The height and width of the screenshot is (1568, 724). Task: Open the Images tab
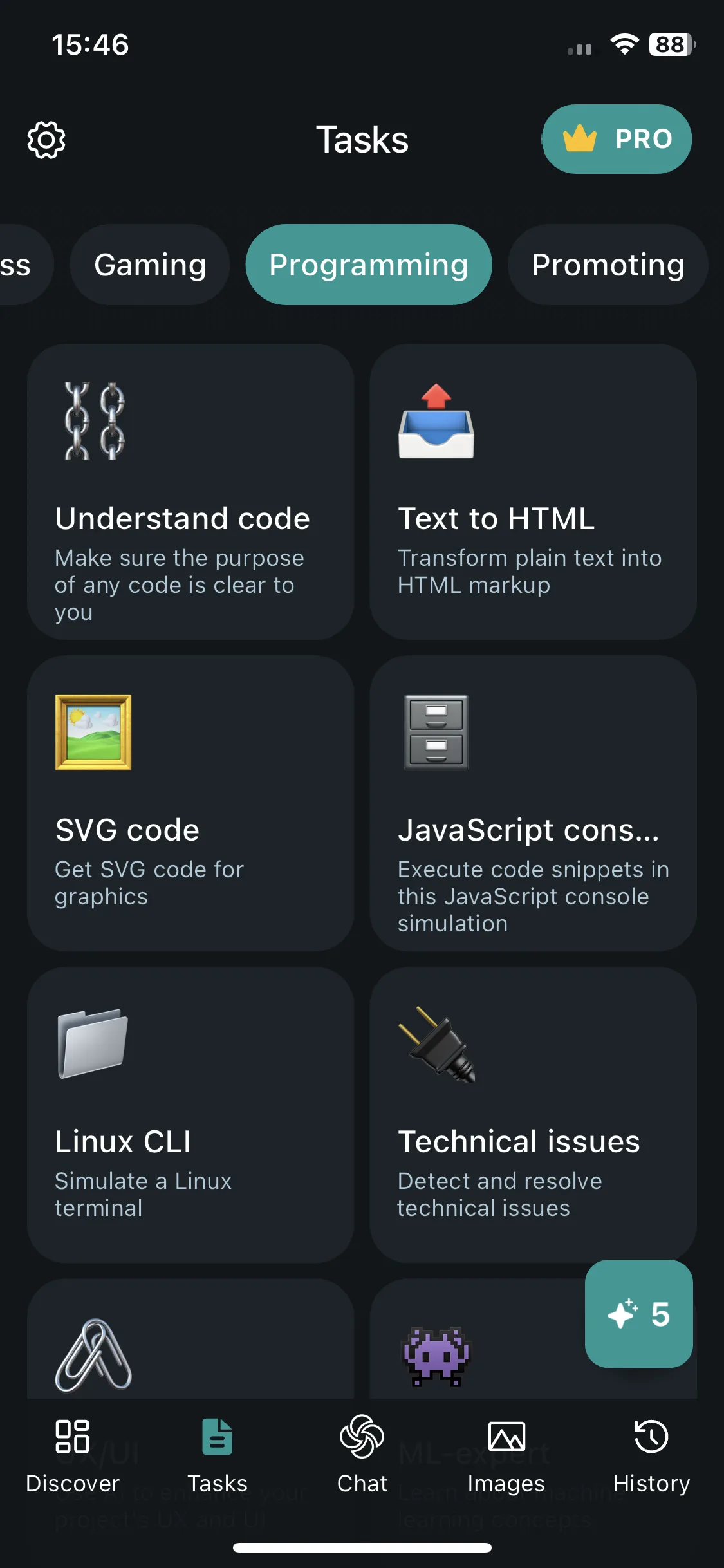(506, 1457)
